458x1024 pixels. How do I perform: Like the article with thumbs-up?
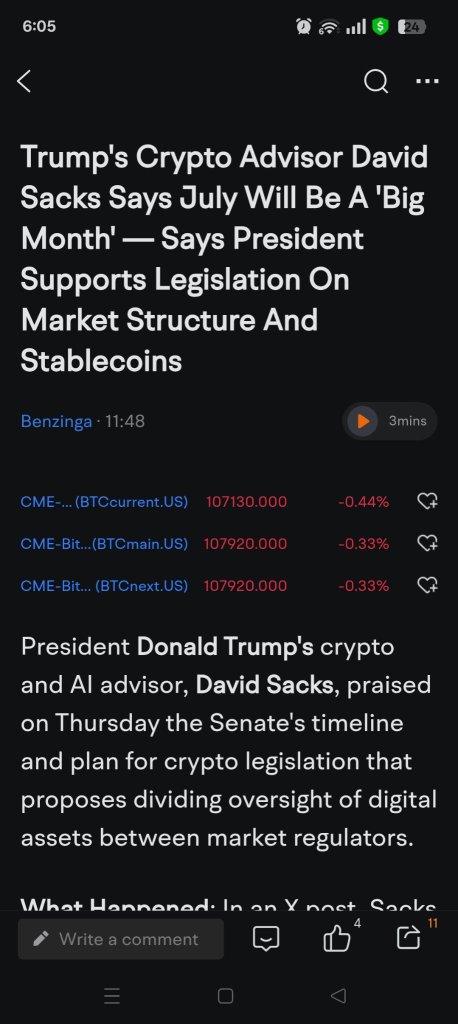coord(336,939)
